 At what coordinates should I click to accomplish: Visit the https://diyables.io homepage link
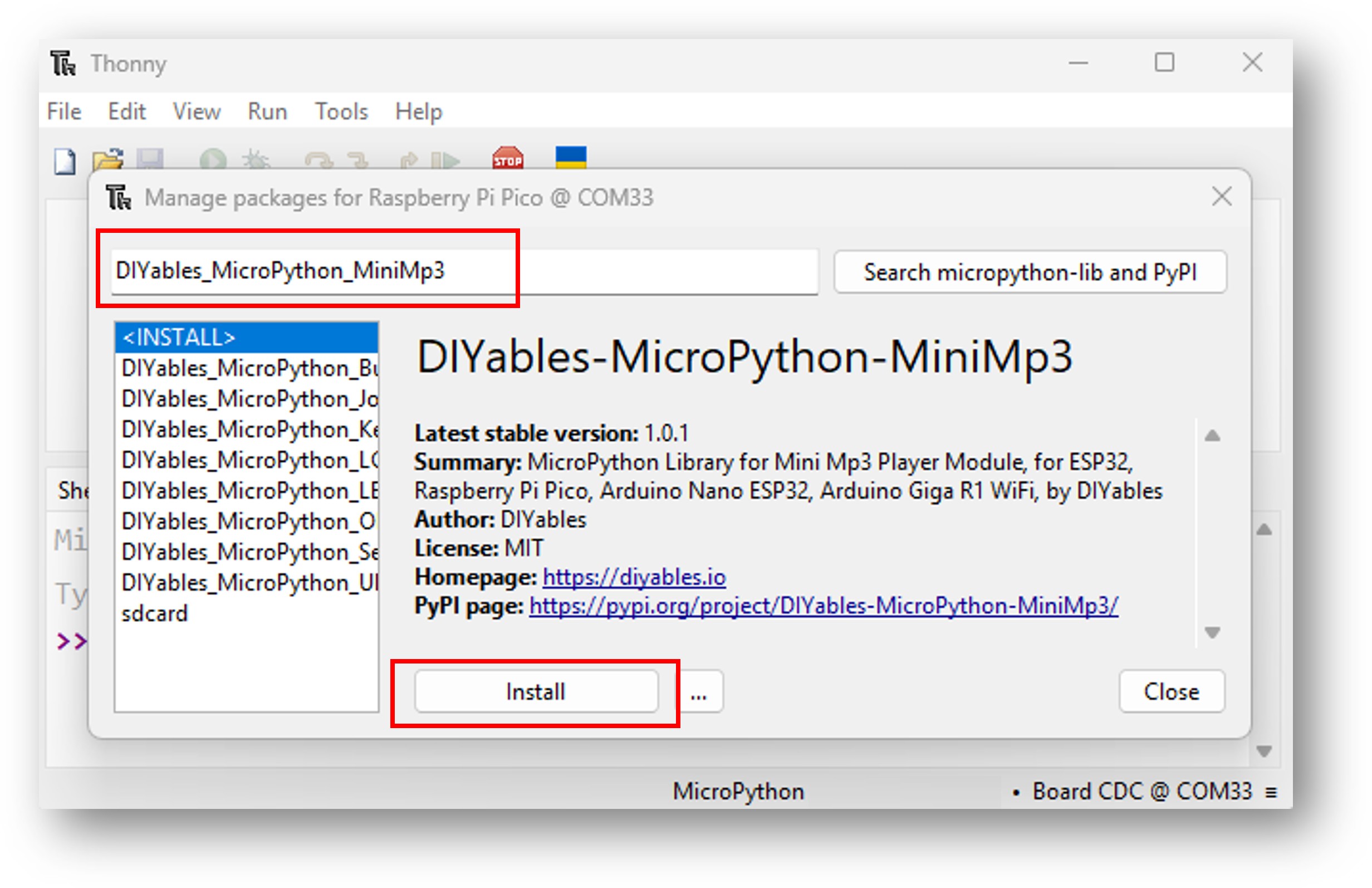pyautogui.click(x=633, y=576)
